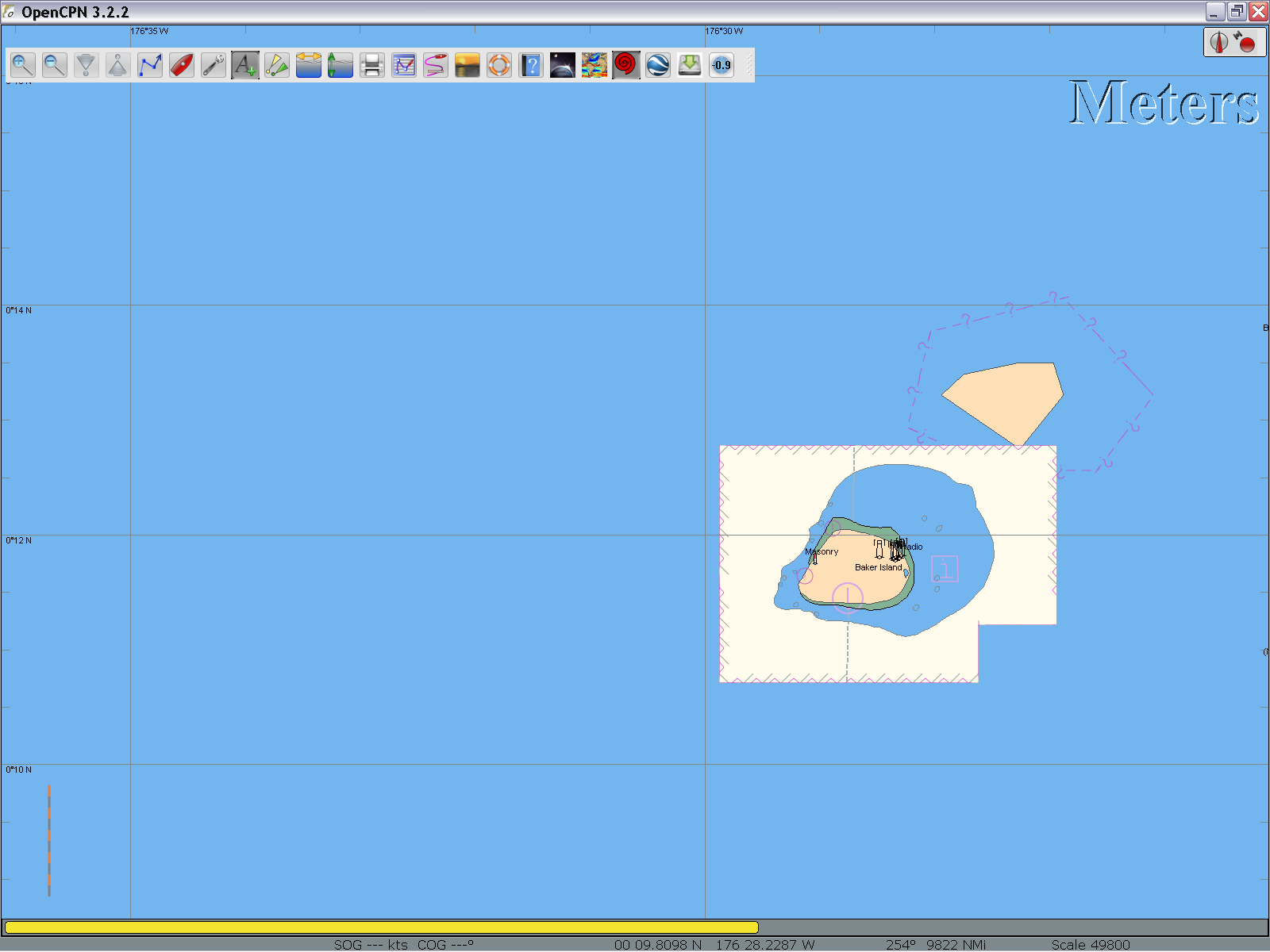Click the green download arrow icon
The width and height of the screenshot is (1270, 952).
[x=690, y=65]
